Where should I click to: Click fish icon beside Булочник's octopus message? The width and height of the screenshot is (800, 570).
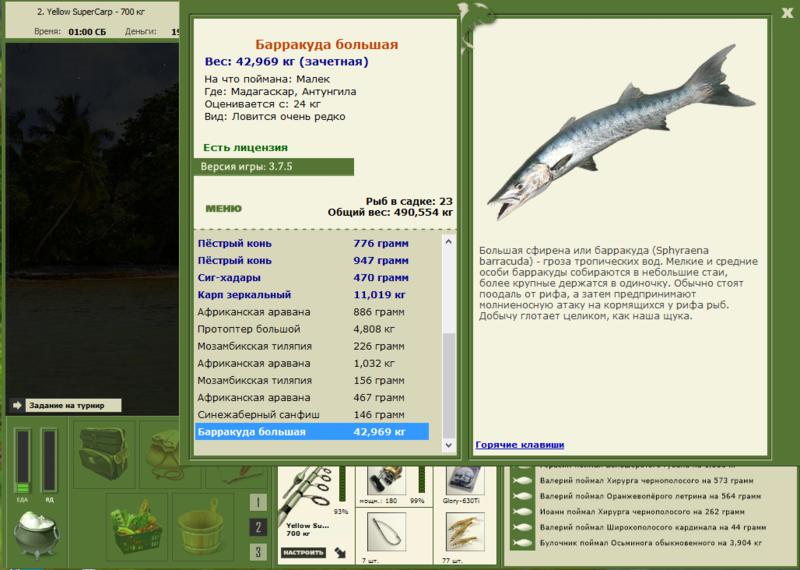pyautogui.click(x=522, y=543)
